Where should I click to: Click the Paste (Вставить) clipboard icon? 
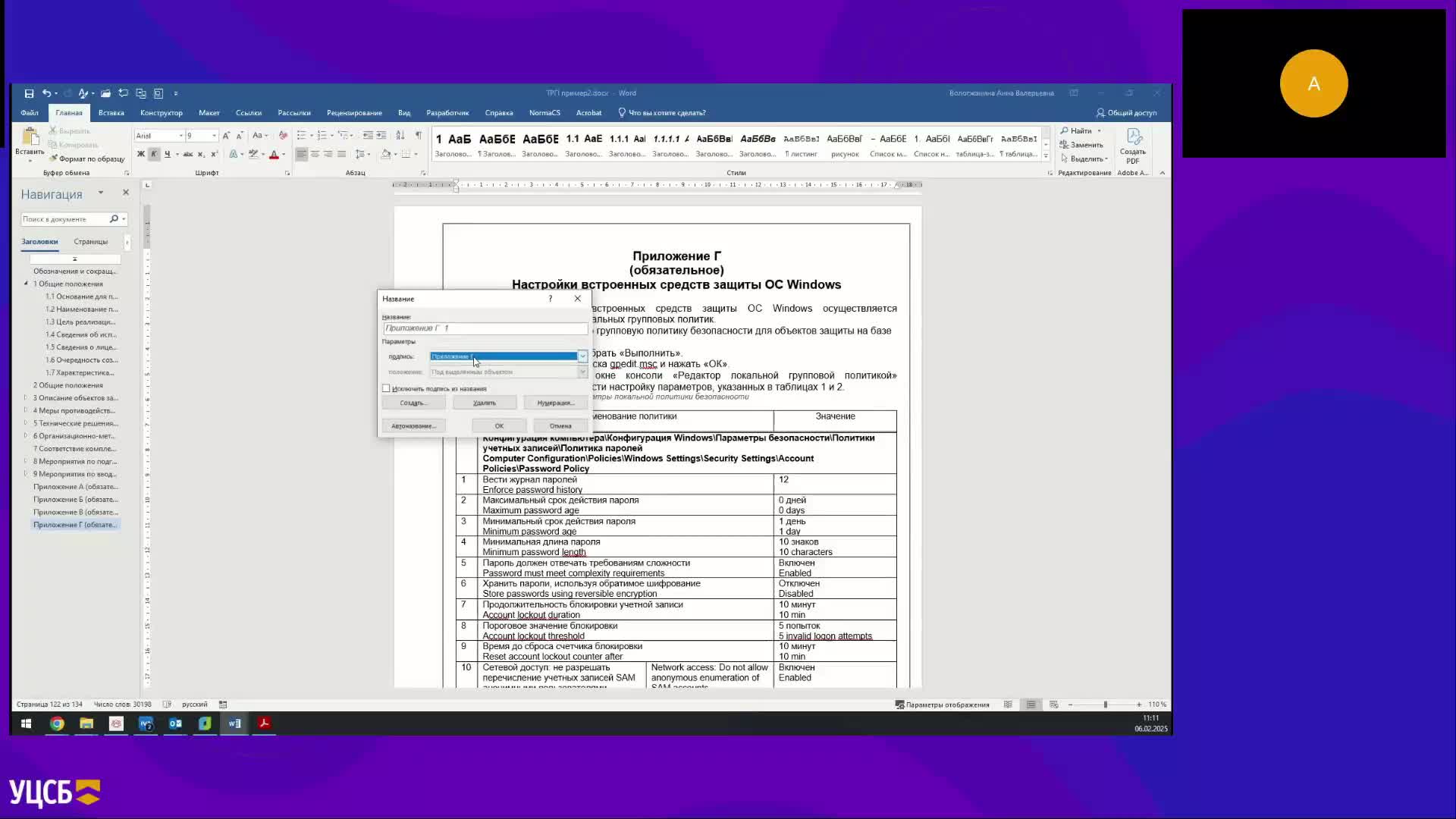point(30,136)
